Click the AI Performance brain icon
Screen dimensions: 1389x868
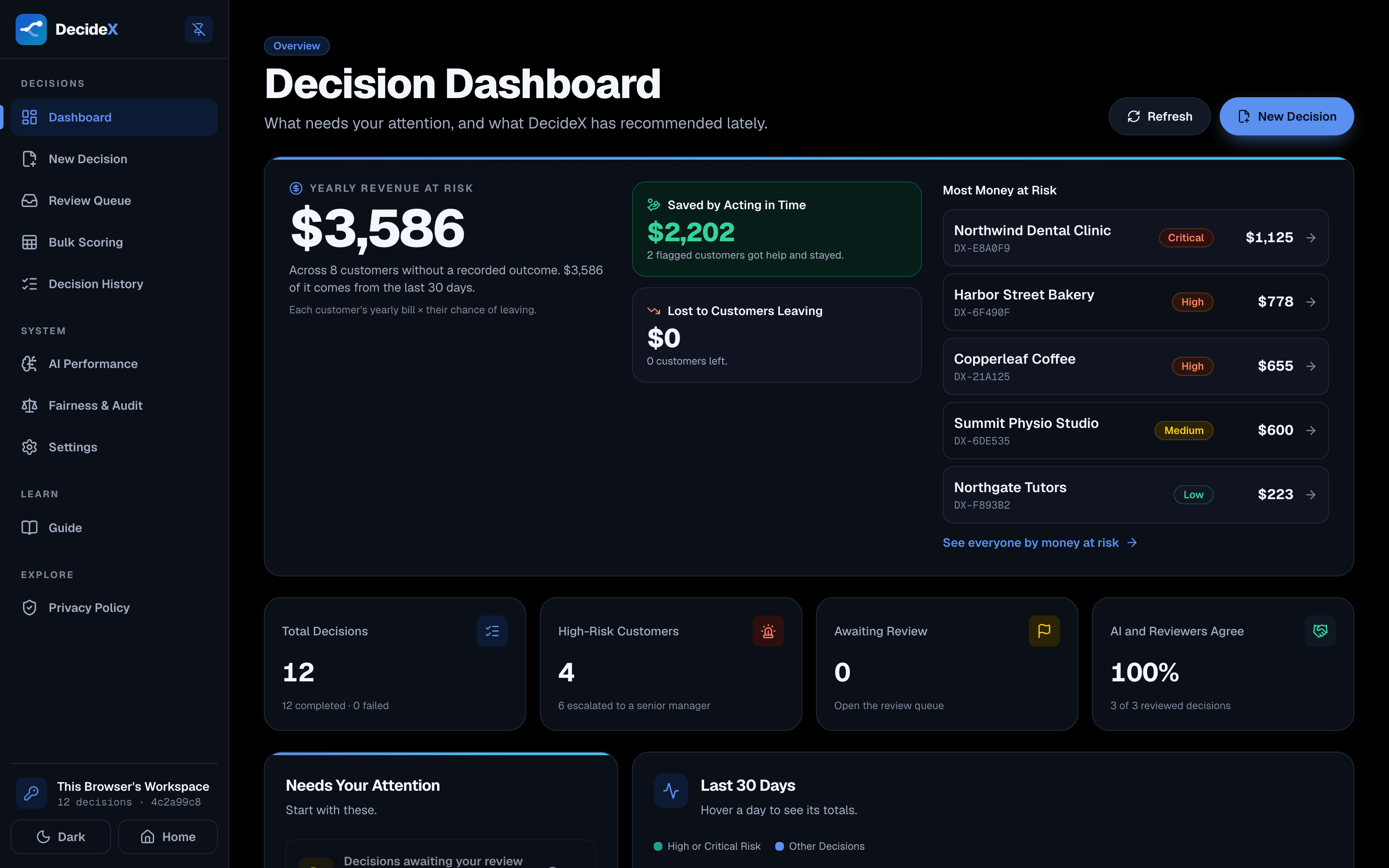coord(29,364)
